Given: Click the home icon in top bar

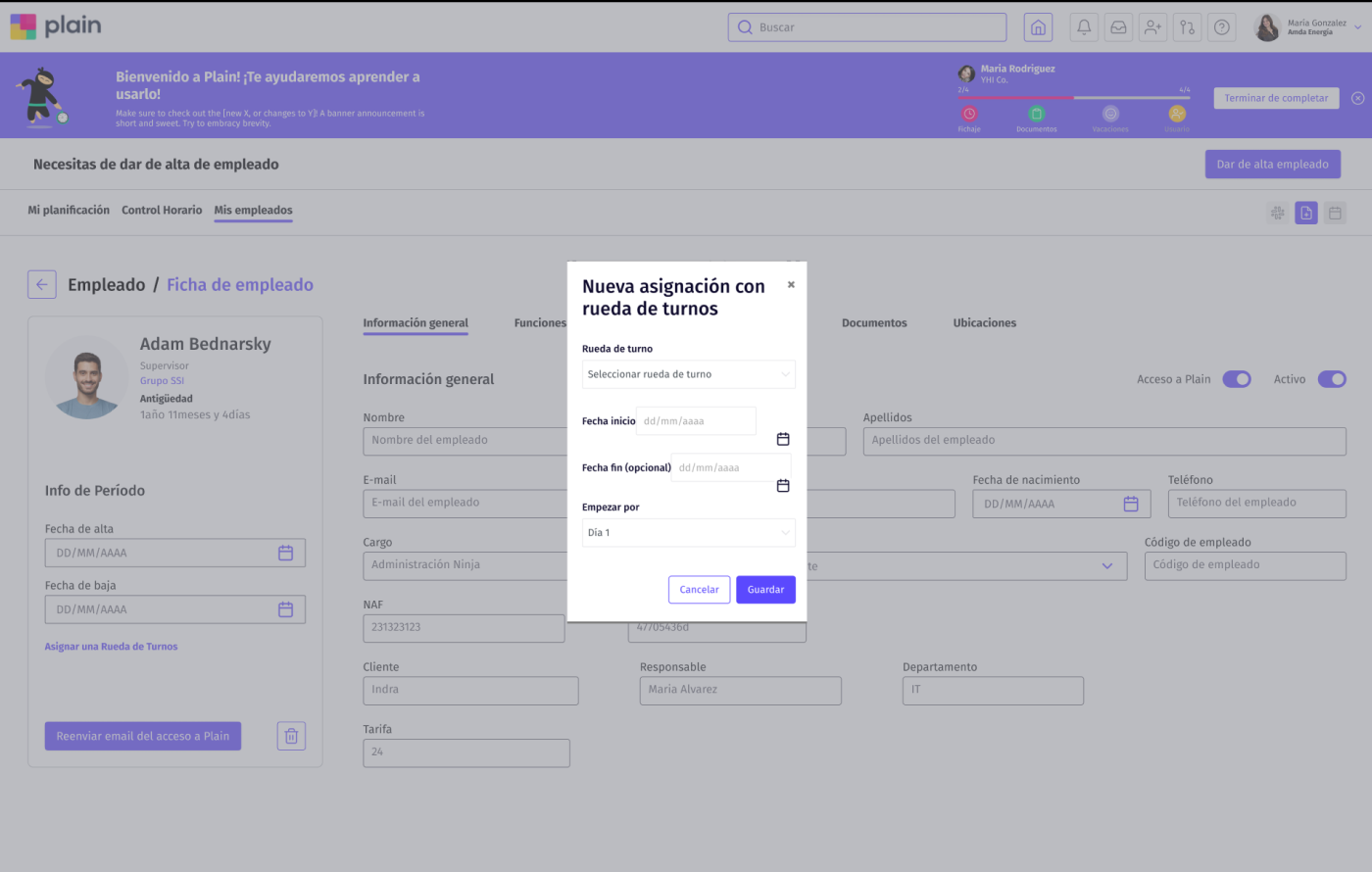Looking at the screenshot, I should coord(1038,27).
